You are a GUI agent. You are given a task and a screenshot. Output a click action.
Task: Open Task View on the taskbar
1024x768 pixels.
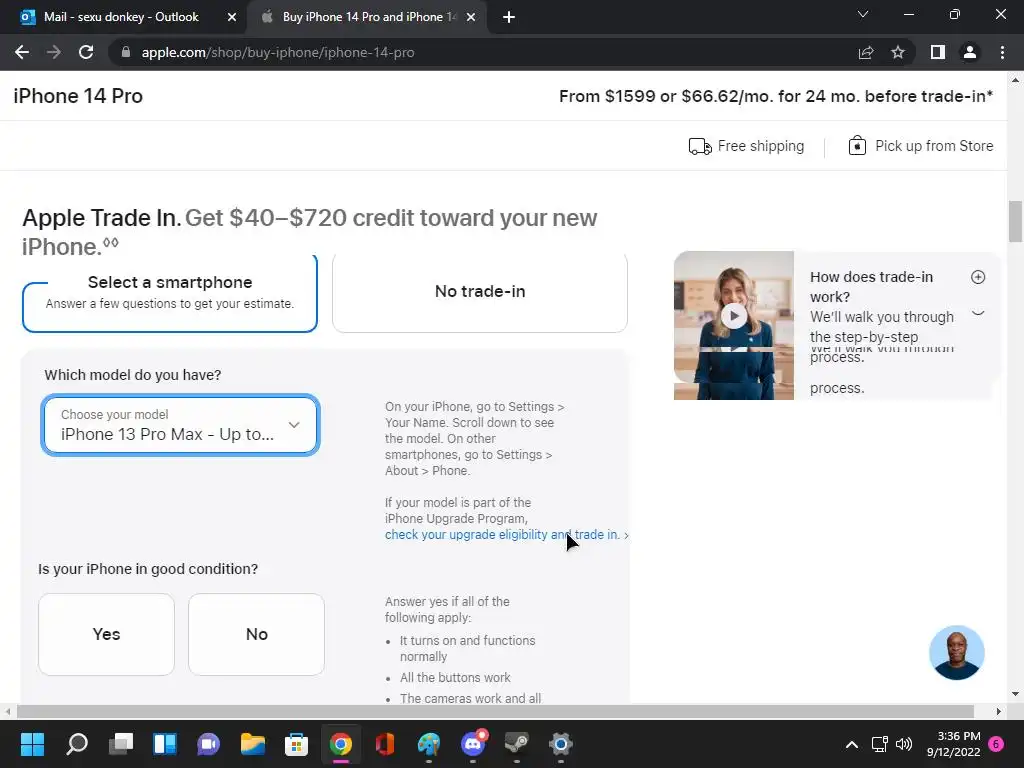121,744
